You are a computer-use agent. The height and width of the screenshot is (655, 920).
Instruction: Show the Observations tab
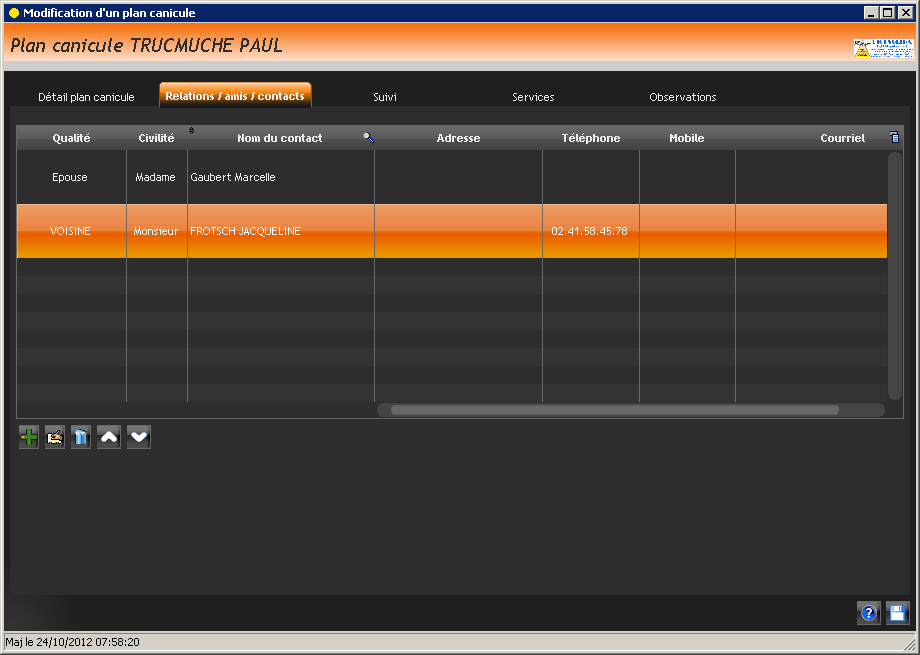[x=682, y=97]
